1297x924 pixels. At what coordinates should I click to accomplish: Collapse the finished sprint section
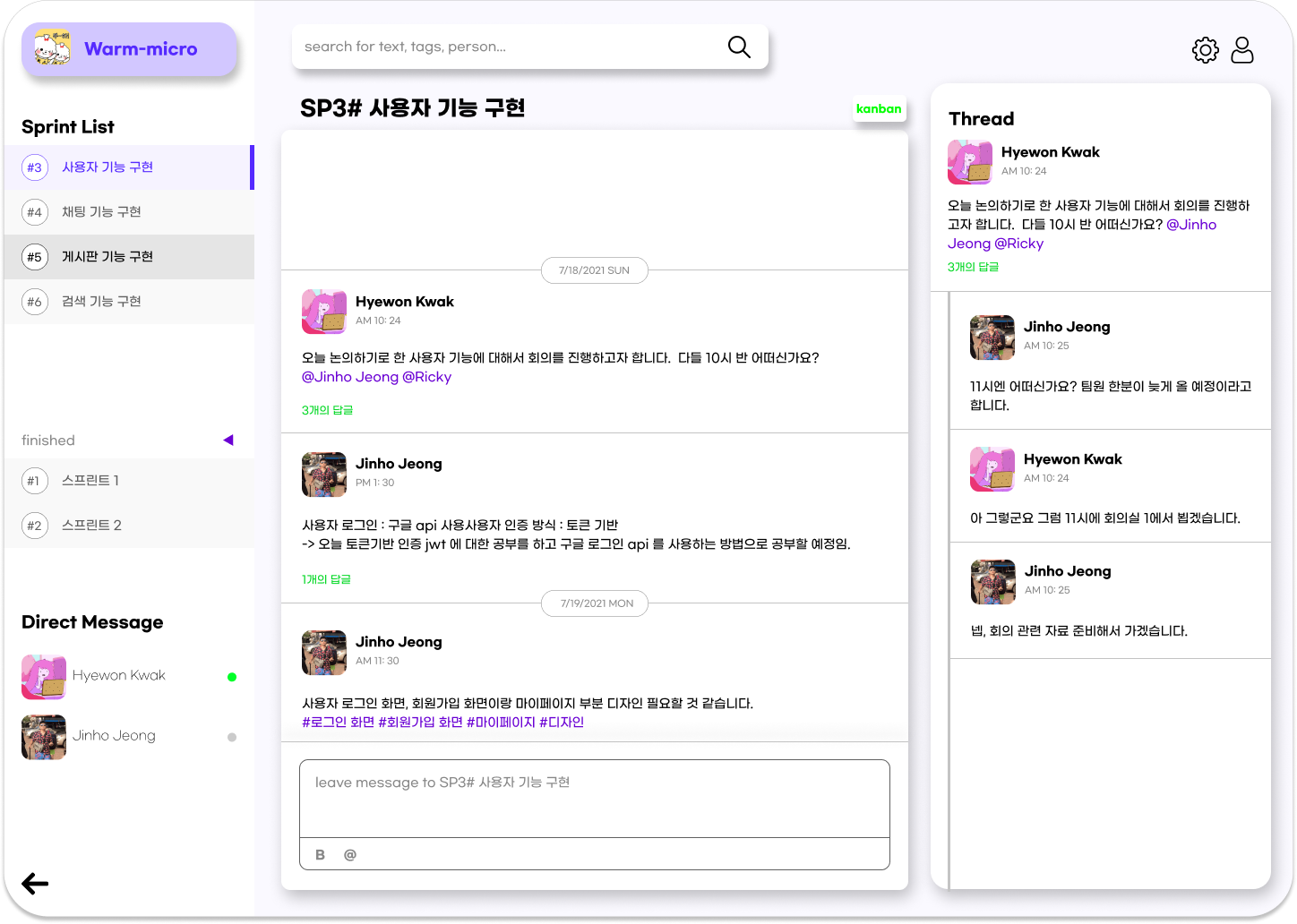click(x=229, y=440)
